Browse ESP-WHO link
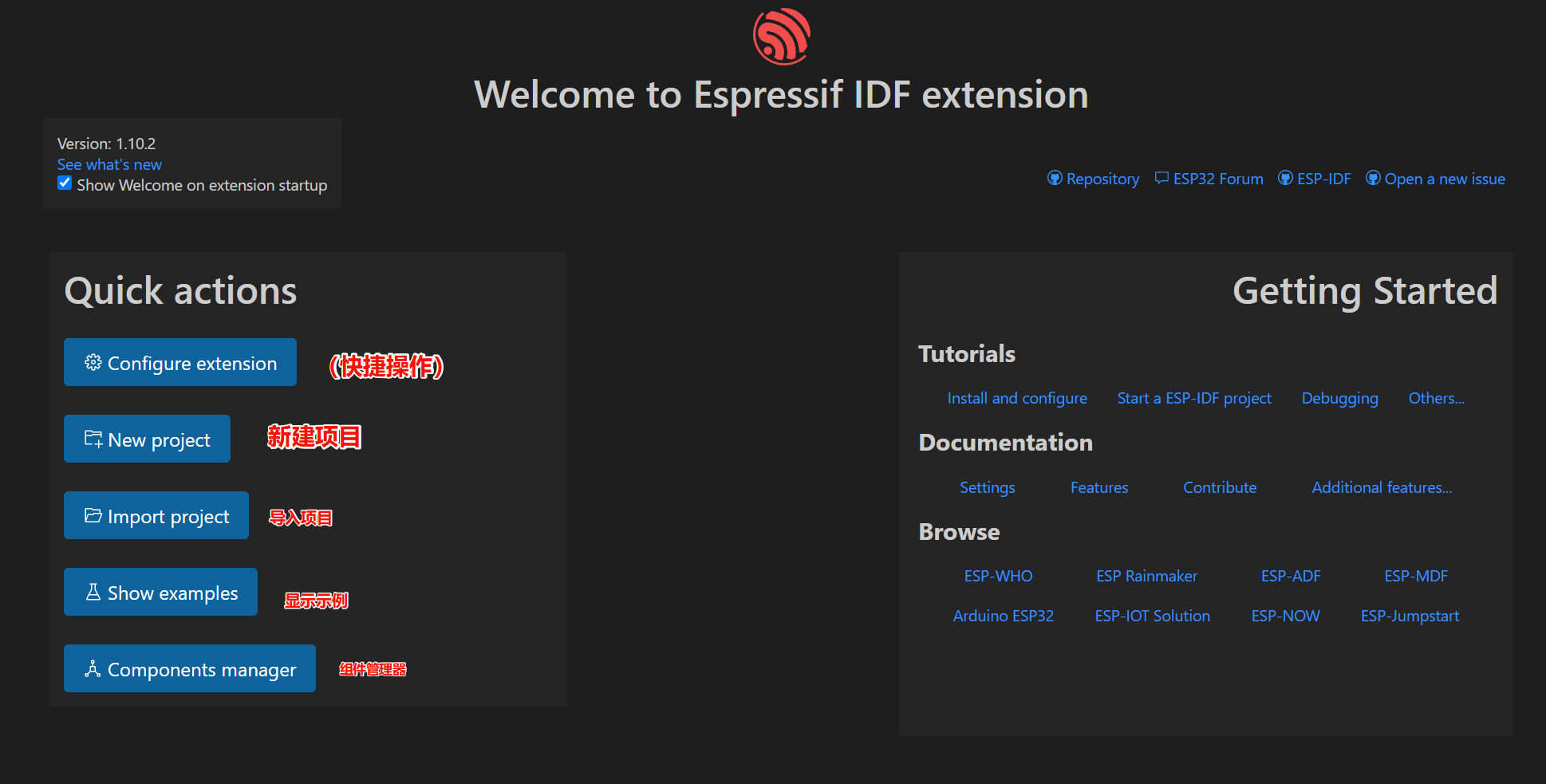1546x784 pixels. coord(998,576)
